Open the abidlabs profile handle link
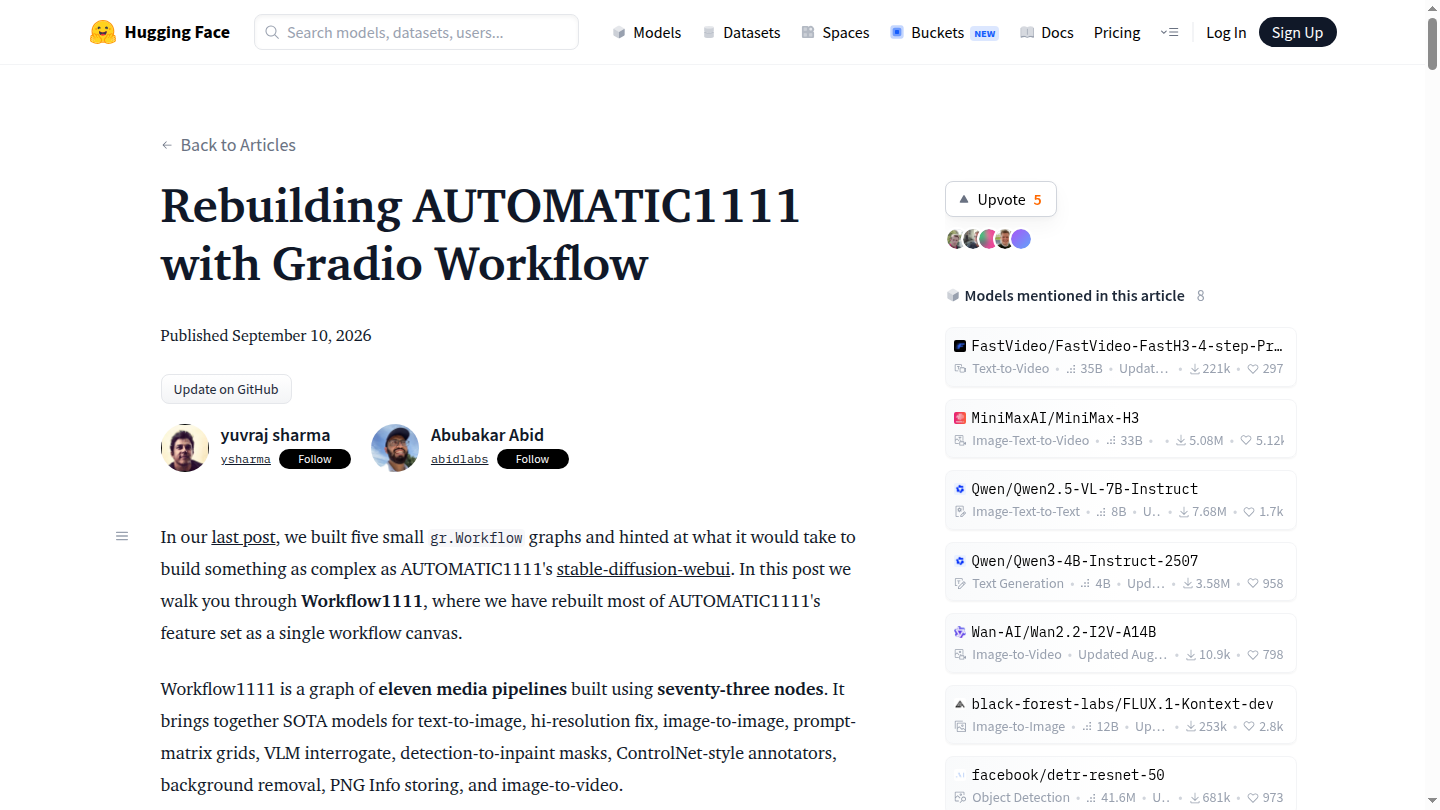The height and width of the screenshot is (810, 1440). 460,459
